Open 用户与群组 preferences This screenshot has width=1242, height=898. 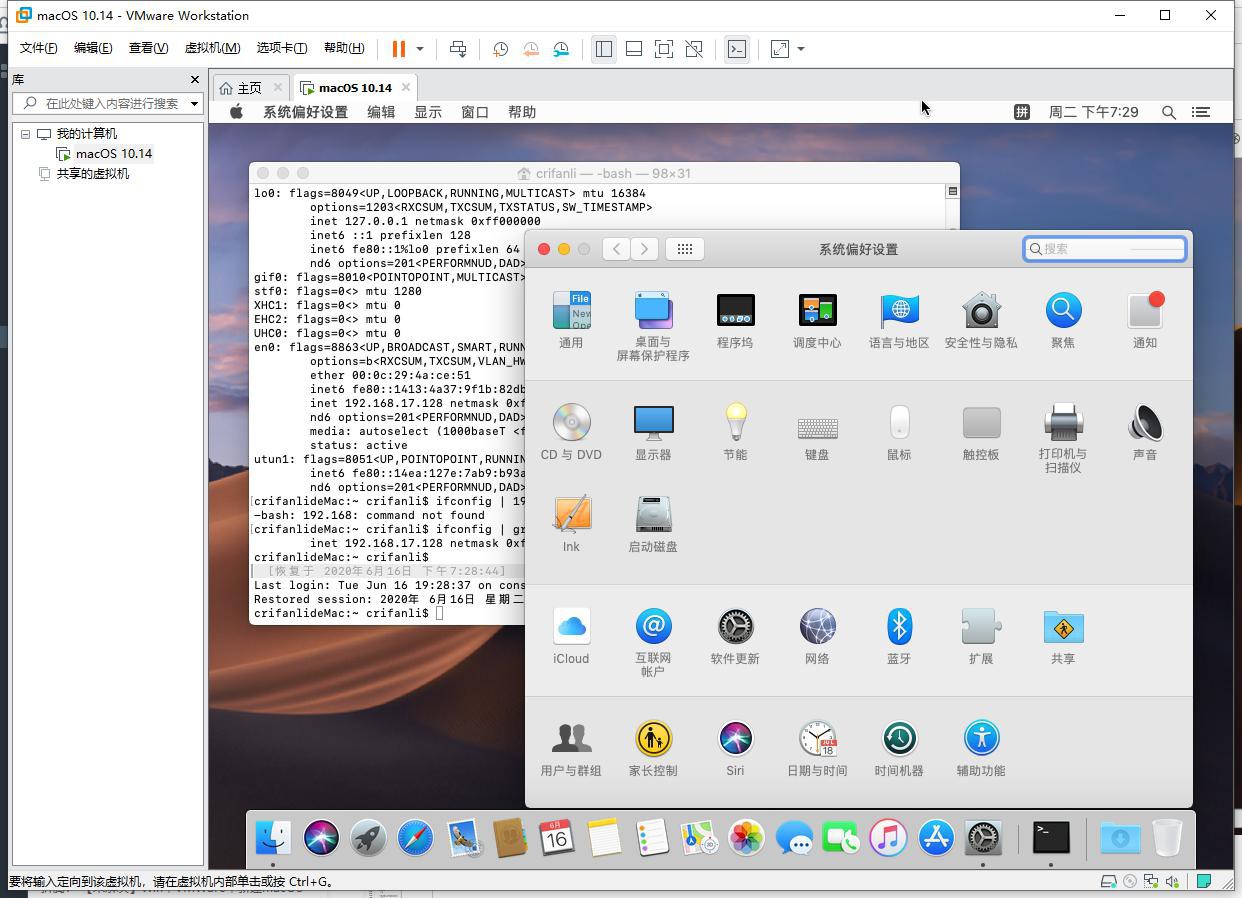571,748
